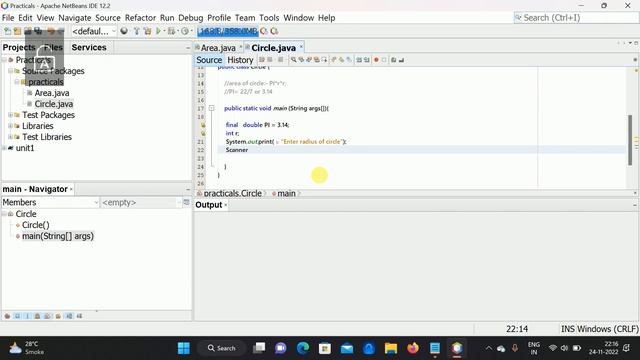Image resolution: width=640 pixels, height=360 pixels.
Task: Open the Members dropdown in Navigator
Action: coord(51,202)
